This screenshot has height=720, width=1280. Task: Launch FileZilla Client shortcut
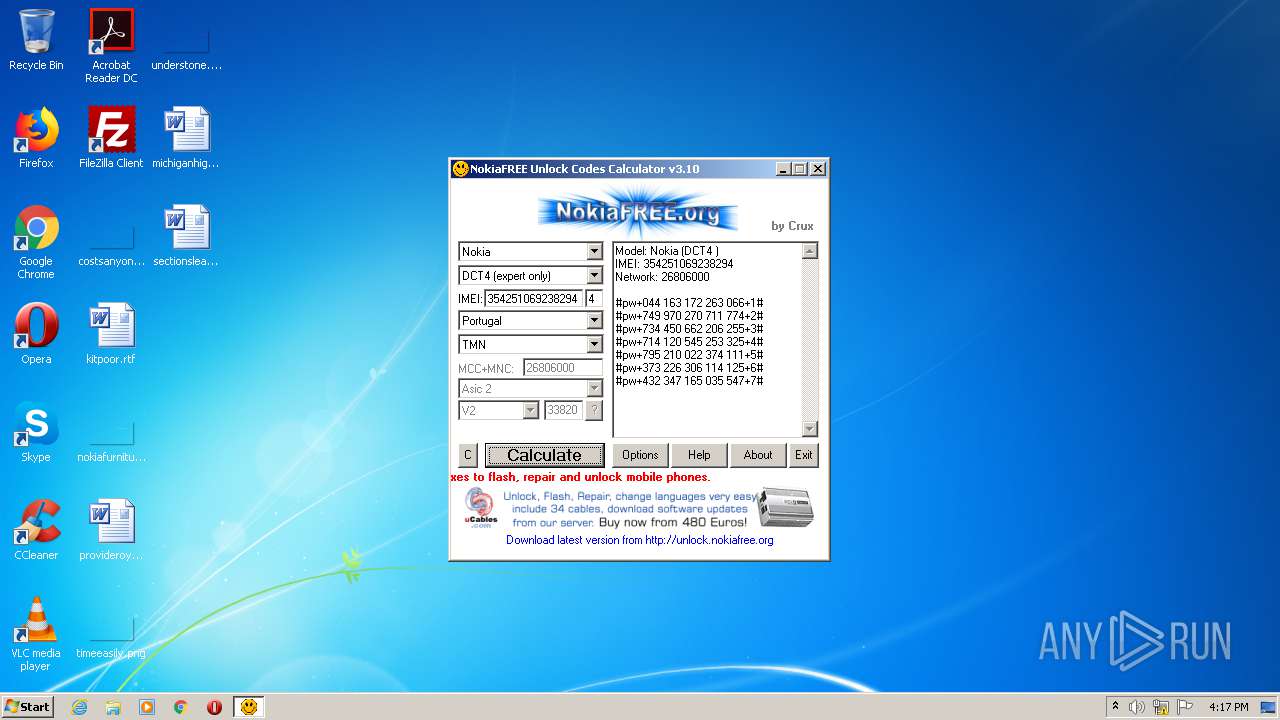pos(111,138)
